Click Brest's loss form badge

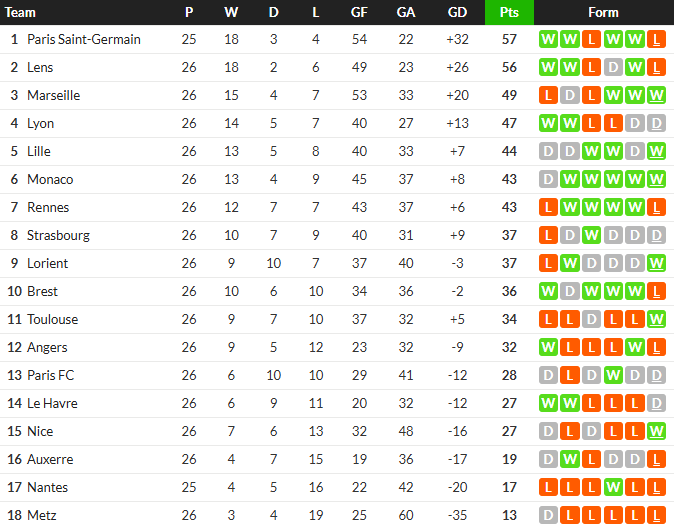click(656, 292)
